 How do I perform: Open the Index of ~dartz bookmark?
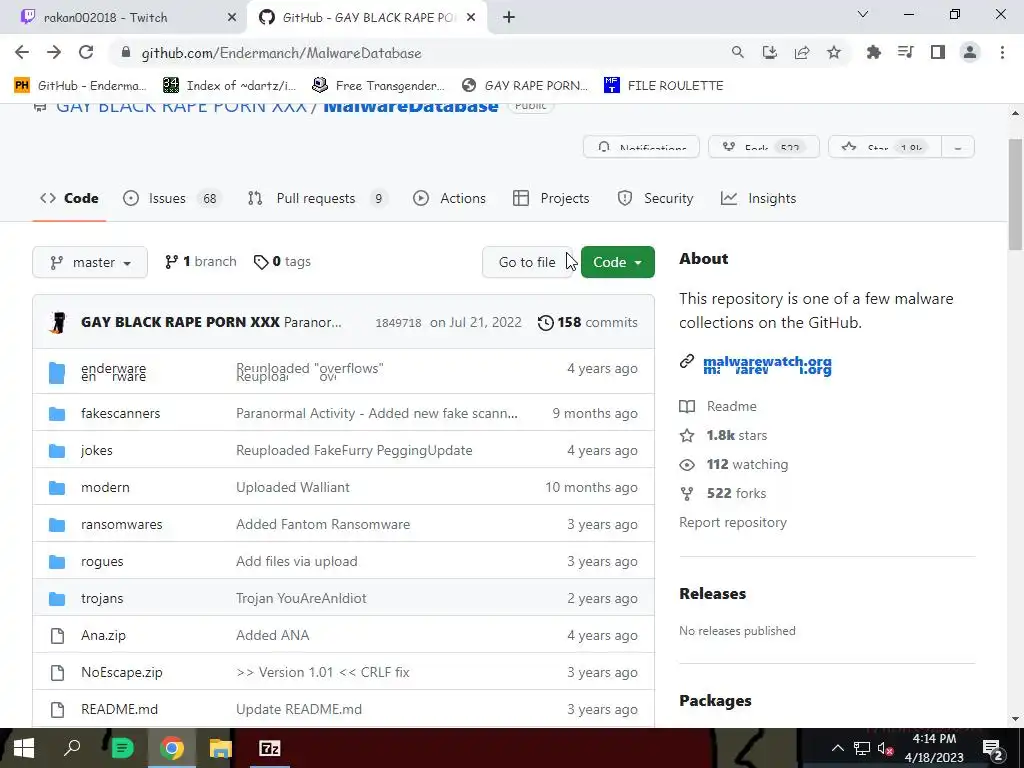coord(230,86)
